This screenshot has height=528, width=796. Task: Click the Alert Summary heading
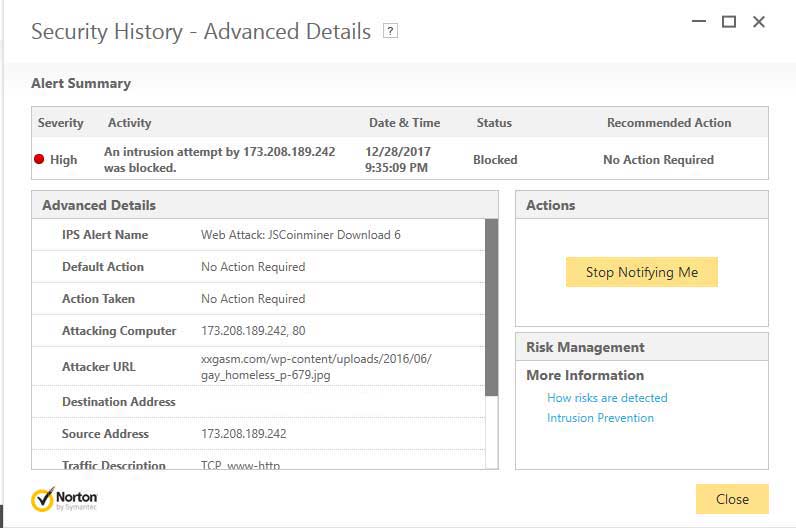pyautogui.click(x=81, y=83)
